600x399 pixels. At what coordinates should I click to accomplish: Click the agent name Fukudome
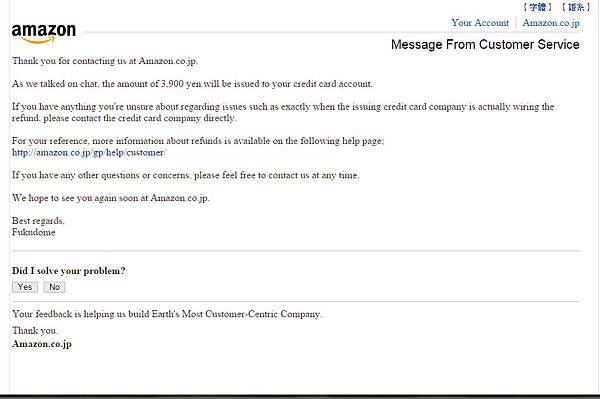pos(34,232)
